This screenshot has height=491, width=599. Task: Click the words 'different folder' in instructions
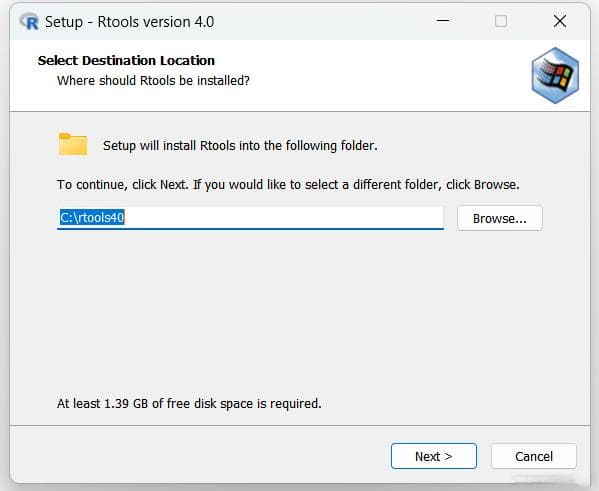[397, 185]
